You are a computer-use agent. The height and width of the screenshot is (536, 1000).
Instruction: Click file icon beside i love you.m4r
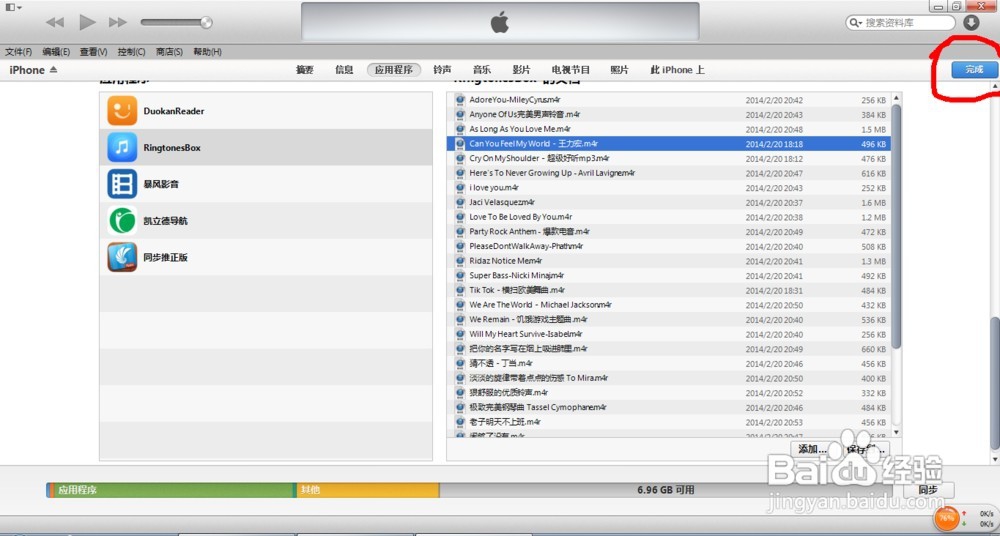tap(460, 188)
